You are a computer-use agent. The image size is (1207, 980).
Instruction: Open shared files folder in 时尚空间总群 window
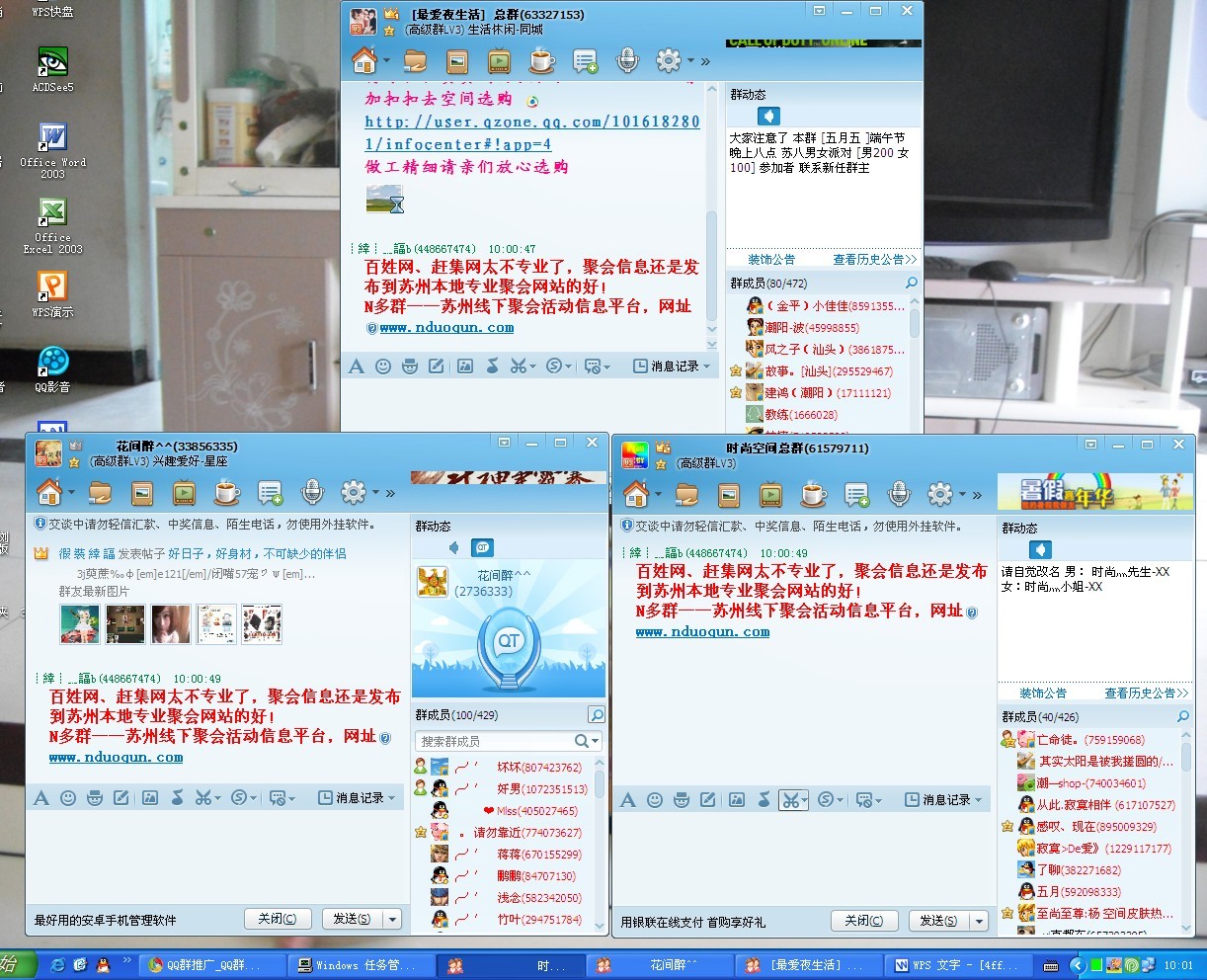pos(686,494)
